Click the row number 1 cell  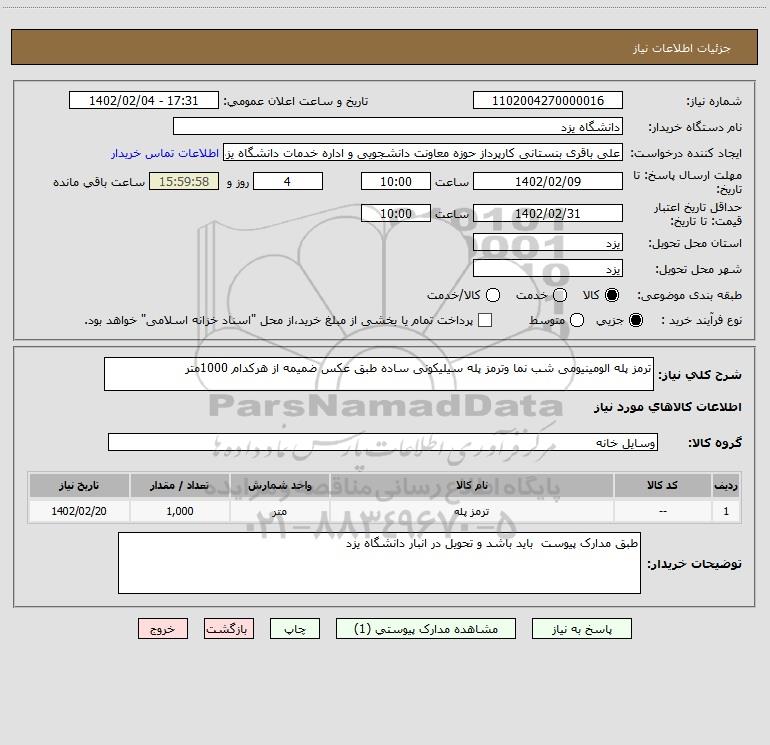coord(726,511)
